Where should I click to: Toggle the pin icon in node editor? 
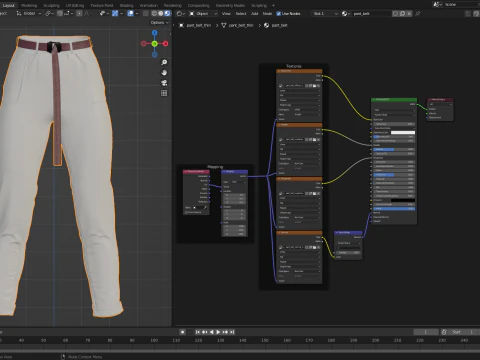tap(418, 14)
